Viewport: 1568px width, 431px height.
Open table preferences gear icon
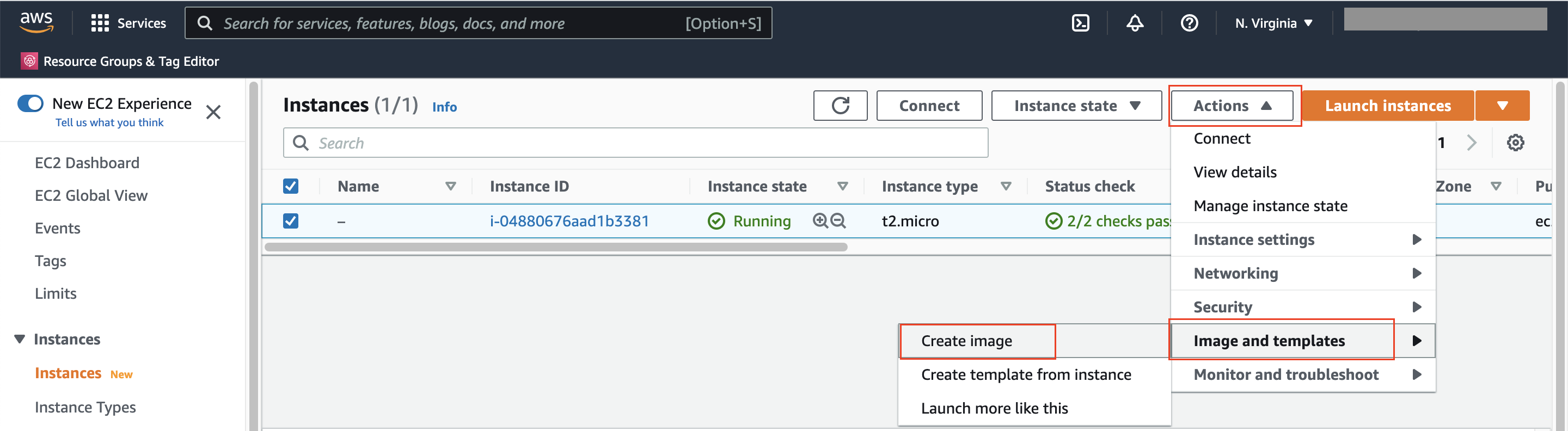click(1515, 143)
